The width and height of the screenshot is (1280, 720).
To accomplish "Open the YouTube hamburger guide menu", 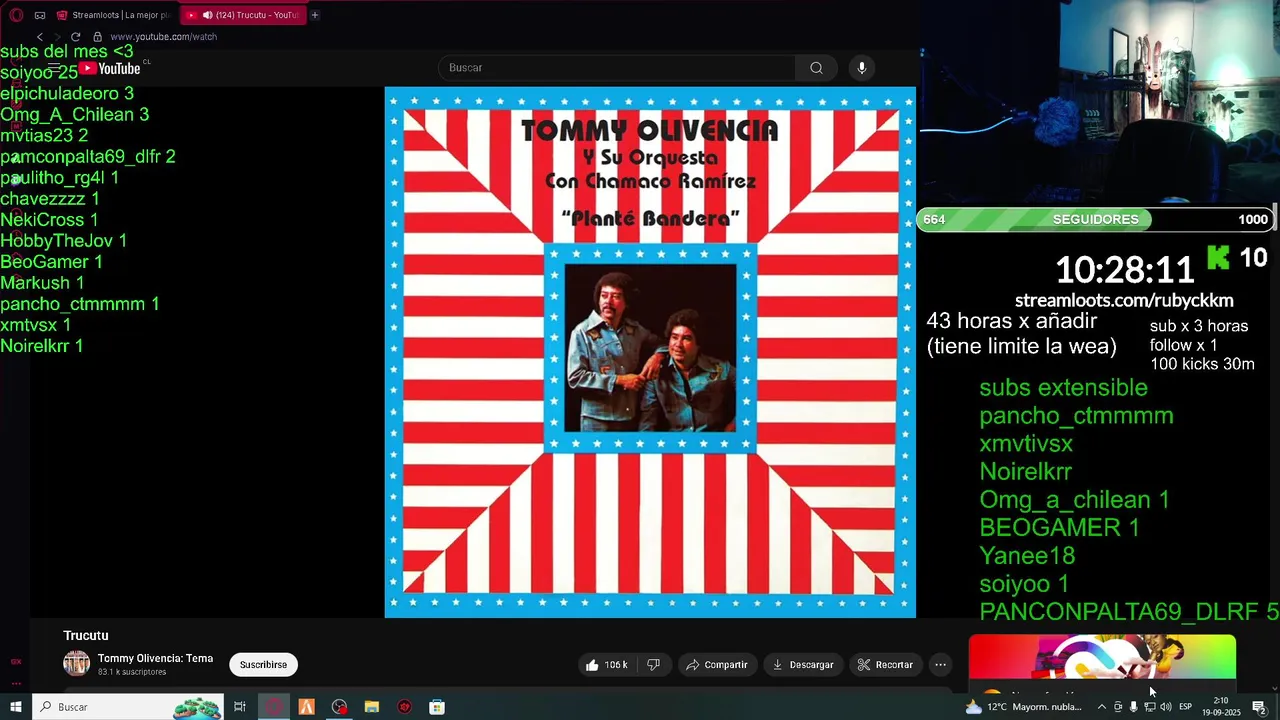I will pos(54,68).
